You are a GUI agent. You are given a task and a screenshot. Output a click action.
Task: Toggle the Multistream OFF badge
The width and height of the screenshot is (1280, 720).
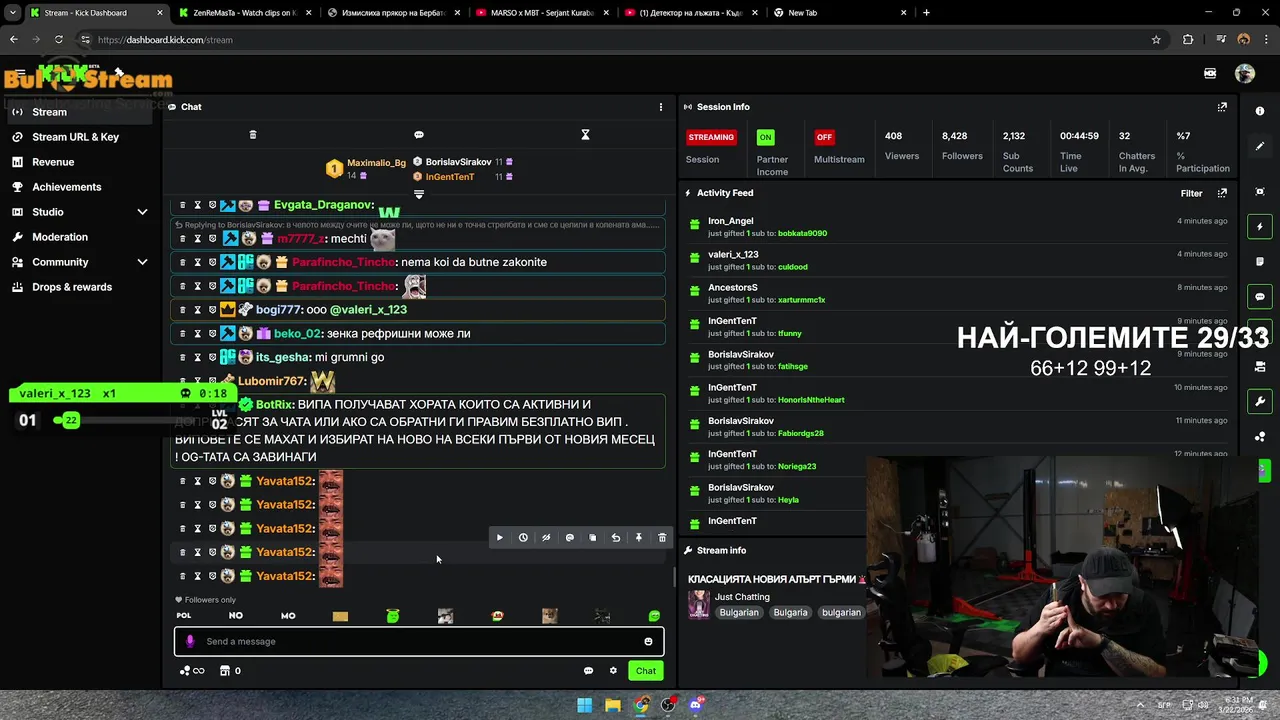[824, 137]
